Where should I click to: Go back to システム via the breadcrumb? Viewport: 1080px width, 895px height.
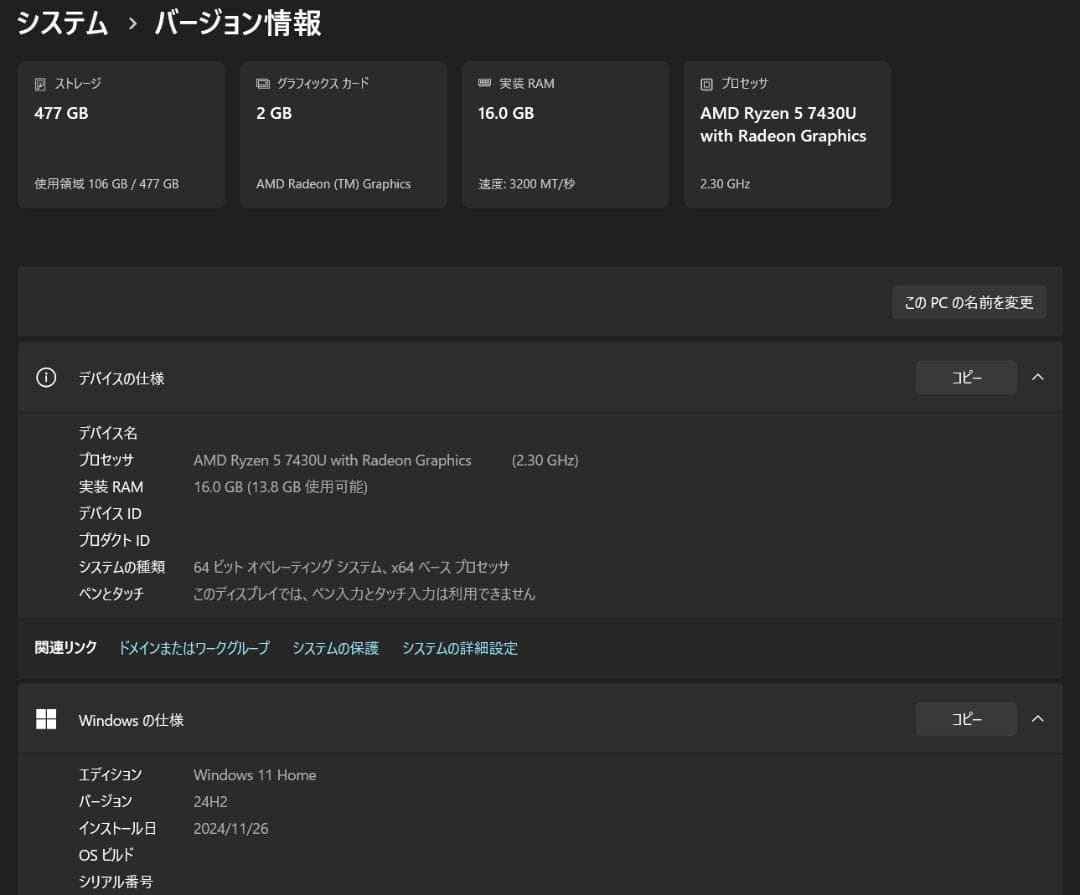(x=62, y=24)
